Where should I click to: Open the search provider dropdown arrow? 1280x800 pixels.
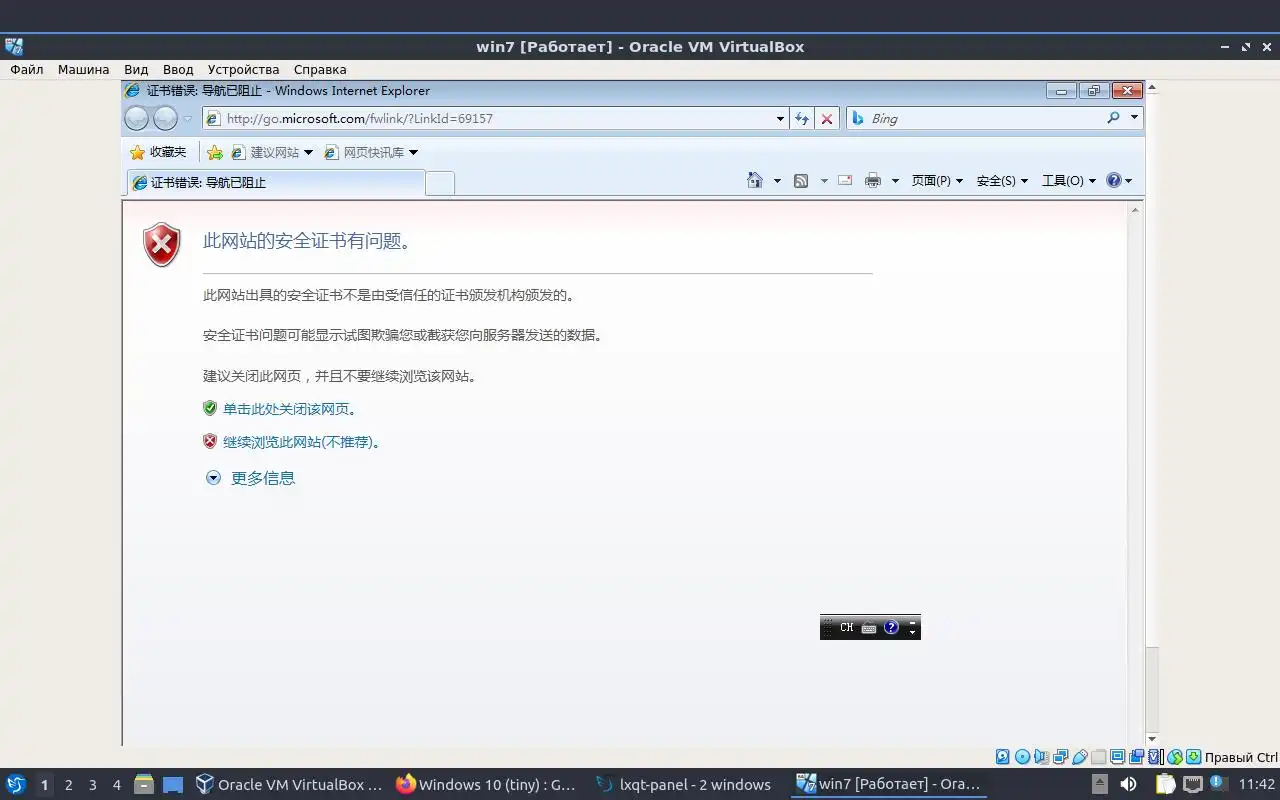click(1134, 118)
